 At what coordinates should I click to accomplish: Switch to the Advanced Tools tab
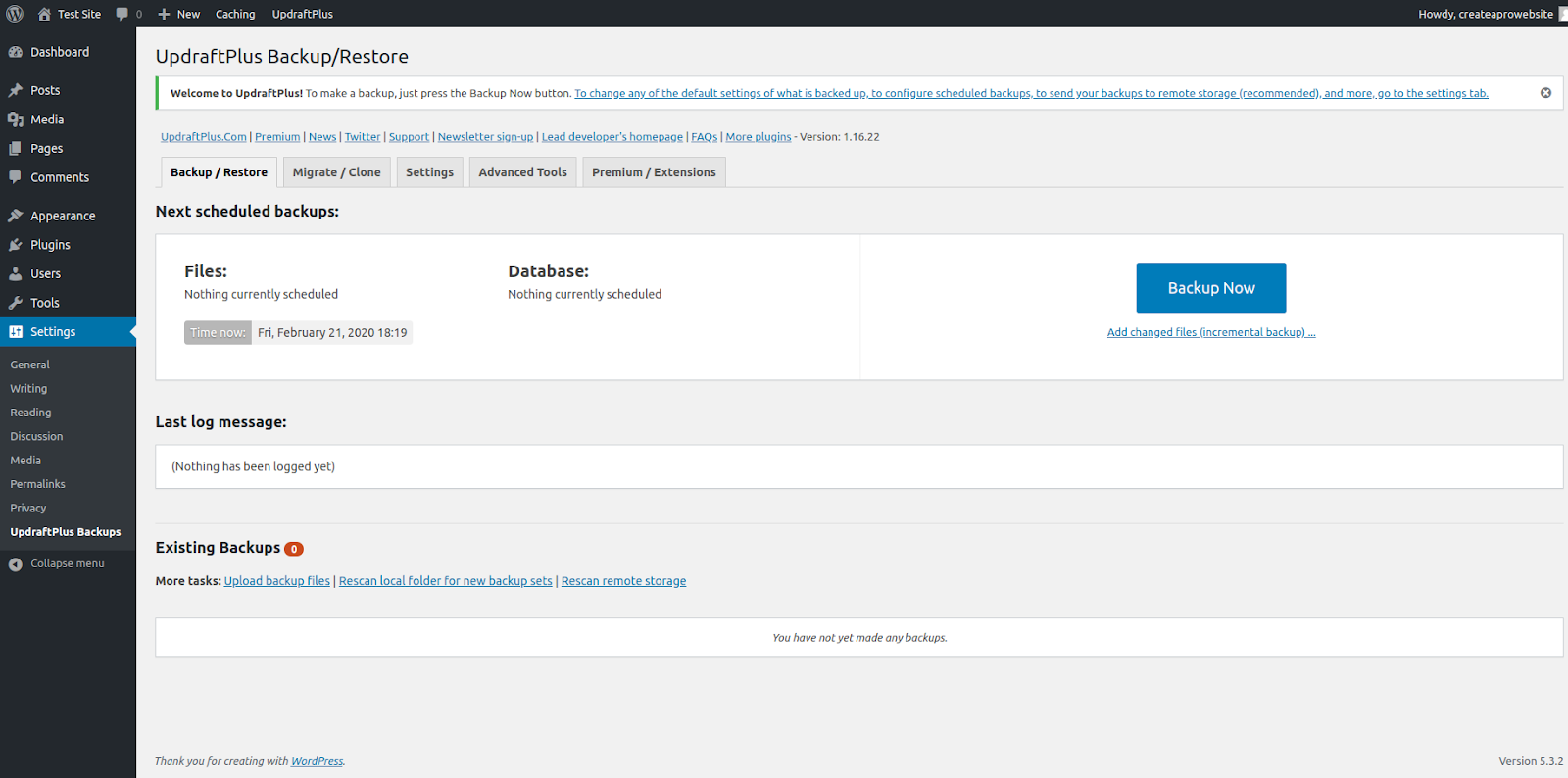coord(523,172)
